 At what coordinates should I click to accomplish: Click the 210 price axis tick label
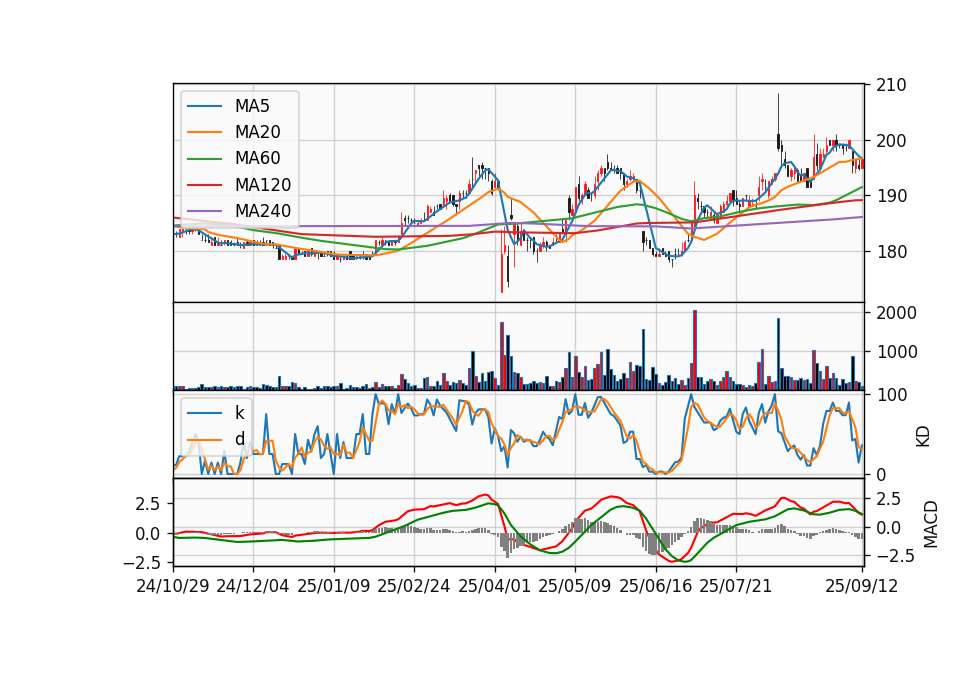point(891,85)
